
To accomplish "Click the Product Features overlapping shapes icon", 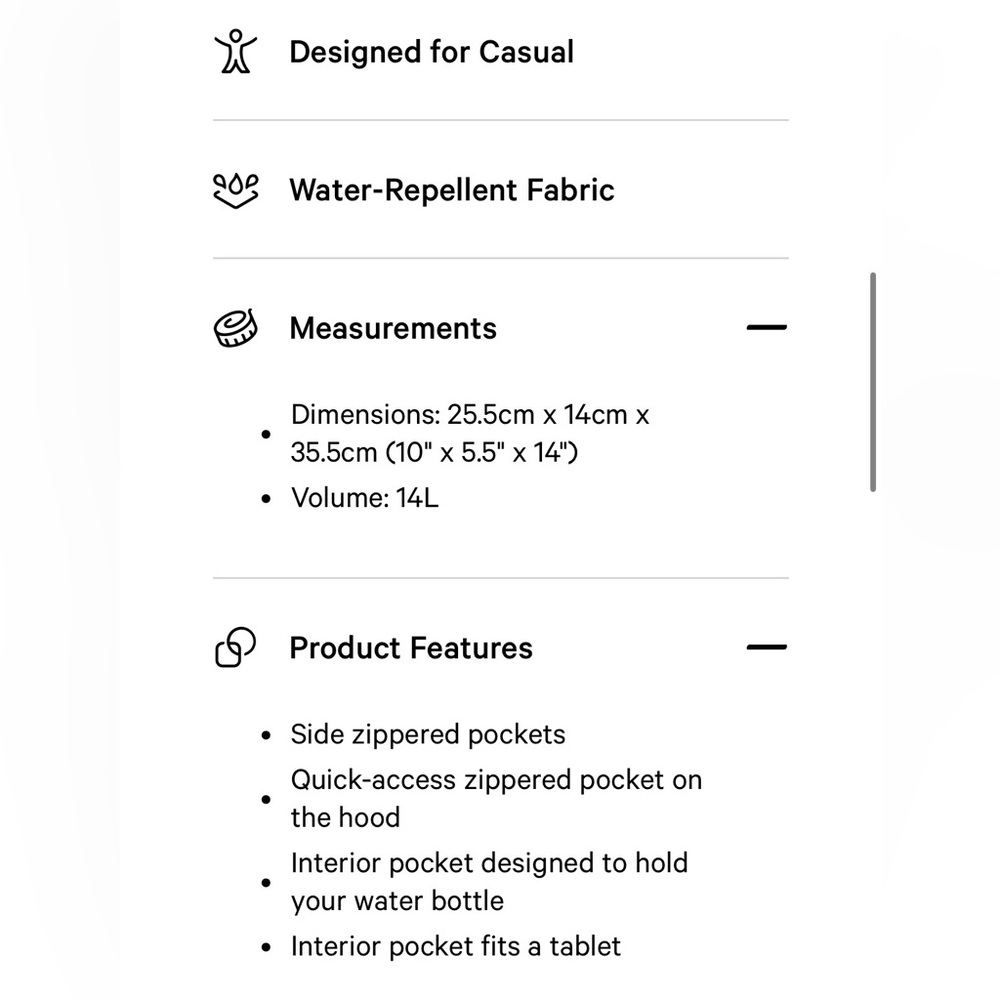I will (x=235, y=647).
